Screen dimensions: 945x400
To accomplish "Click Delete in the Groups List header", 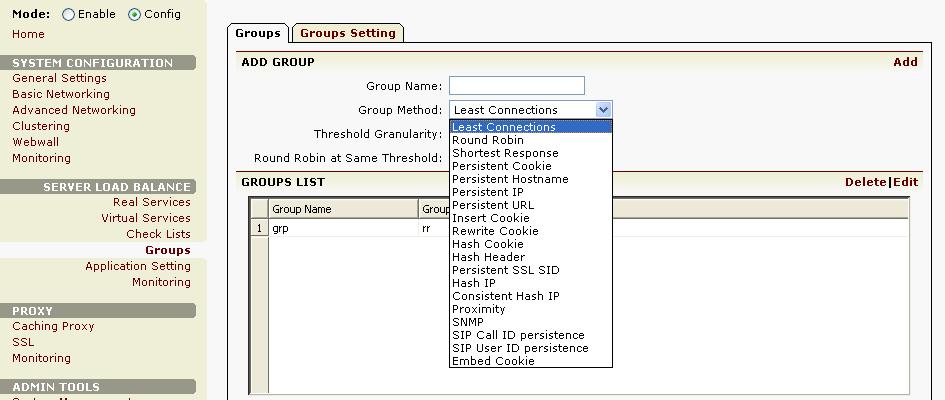I will tap(865, 182).
